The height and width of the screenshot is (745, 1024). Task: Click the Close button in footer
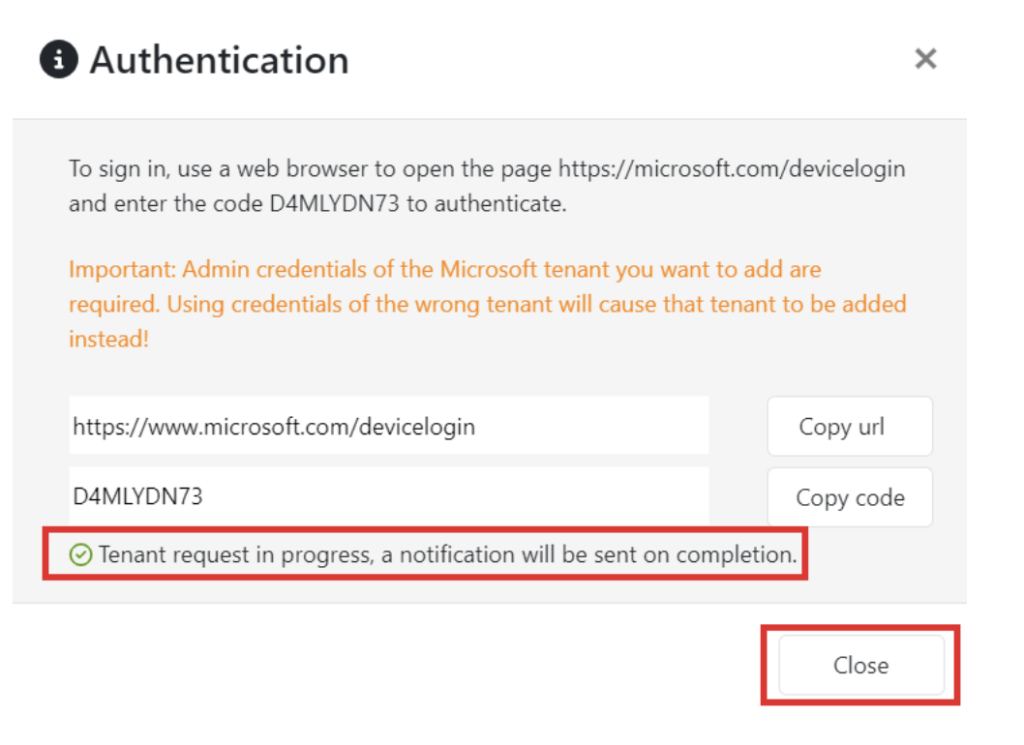click(860, 665)
